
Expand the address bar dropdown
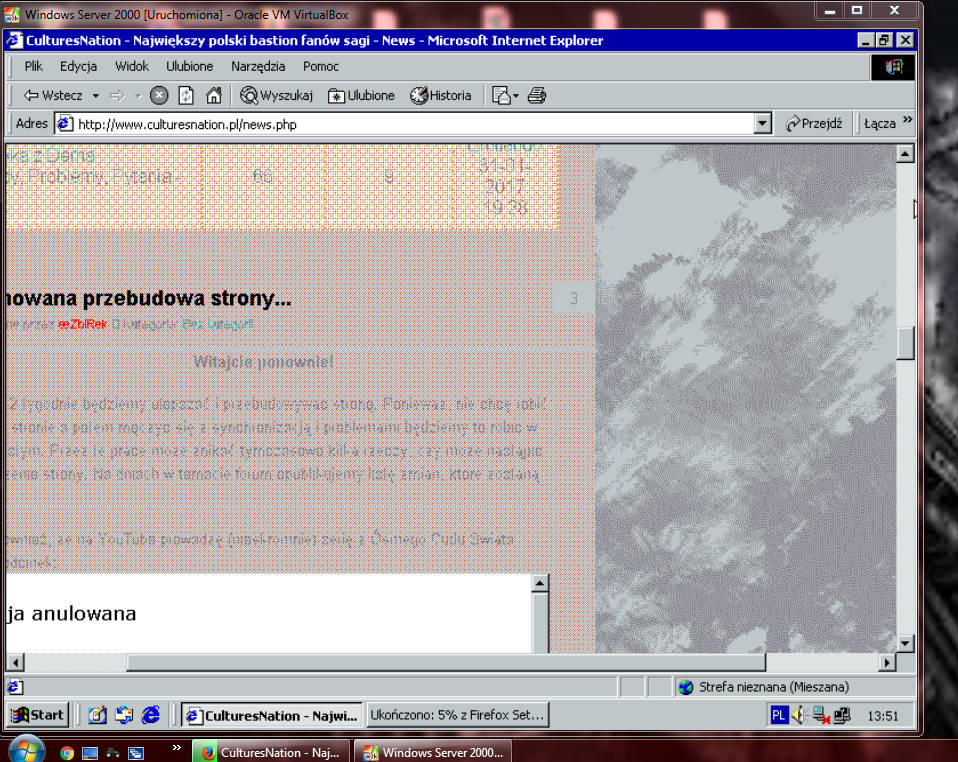click(762, 124)
